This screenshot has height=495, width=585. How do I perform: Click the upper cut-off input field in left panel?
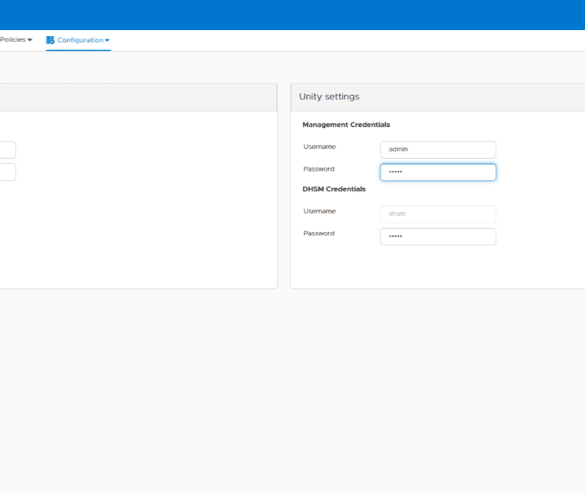coord(8,150)
